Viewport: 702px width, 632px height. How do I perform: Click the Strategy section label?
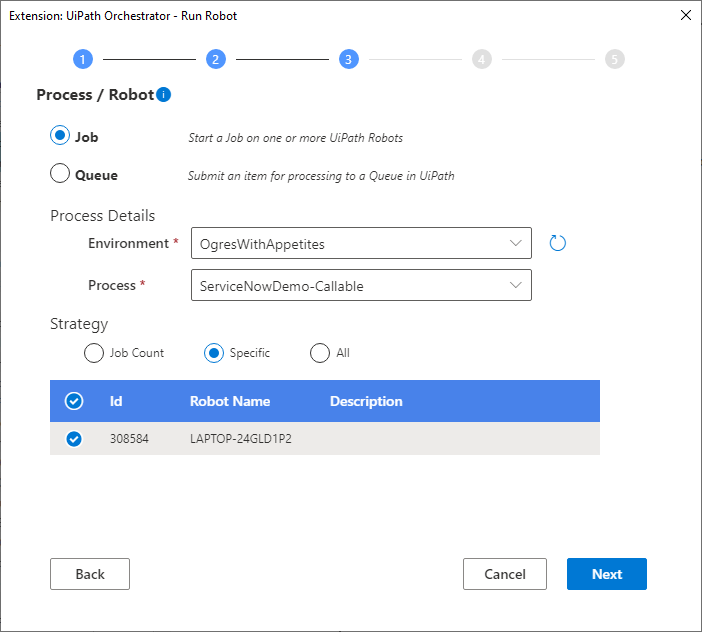coord(79,324)
